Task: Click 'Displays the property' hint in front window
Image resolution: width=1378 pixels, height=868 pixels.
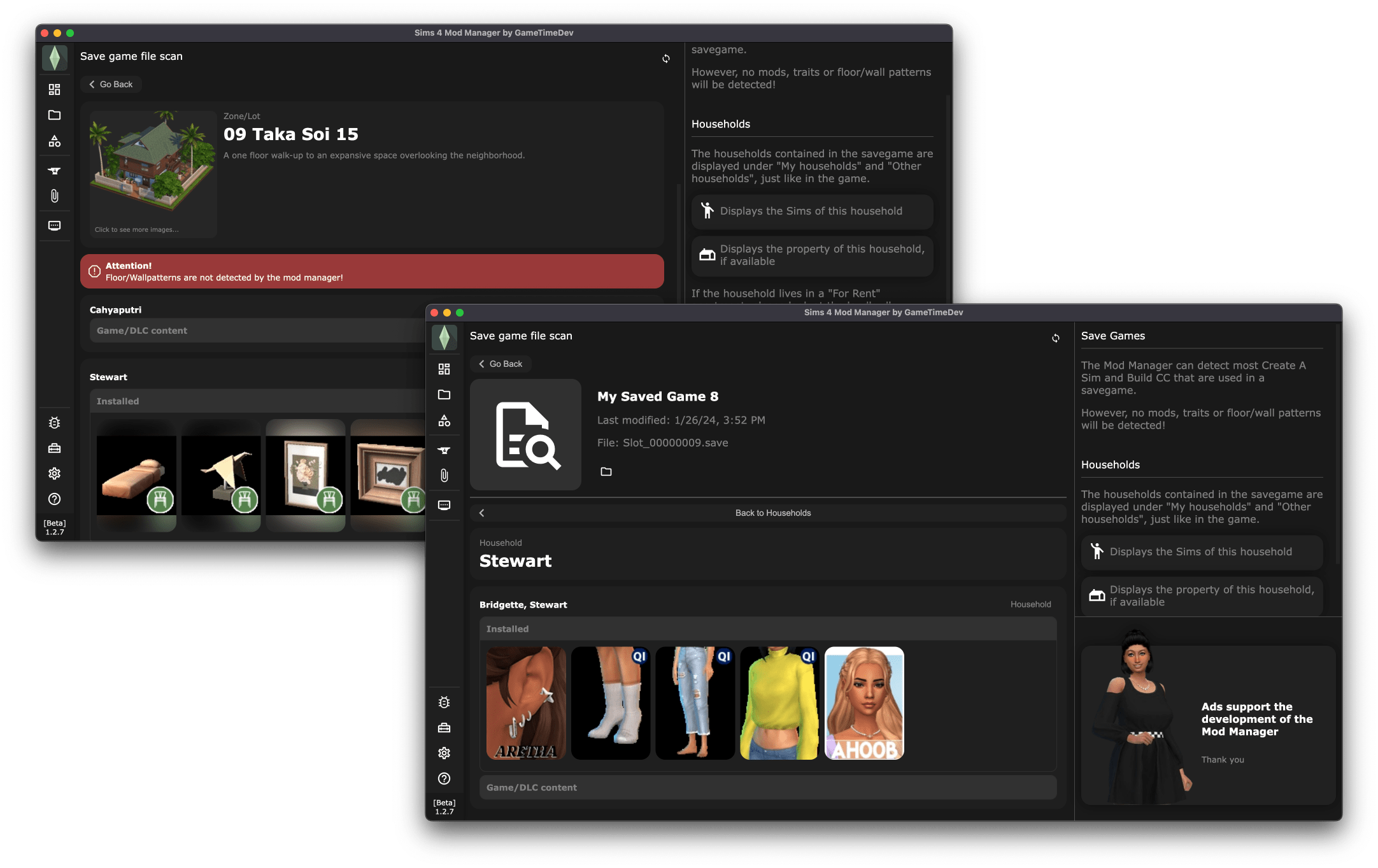Action: (1202, 595)
